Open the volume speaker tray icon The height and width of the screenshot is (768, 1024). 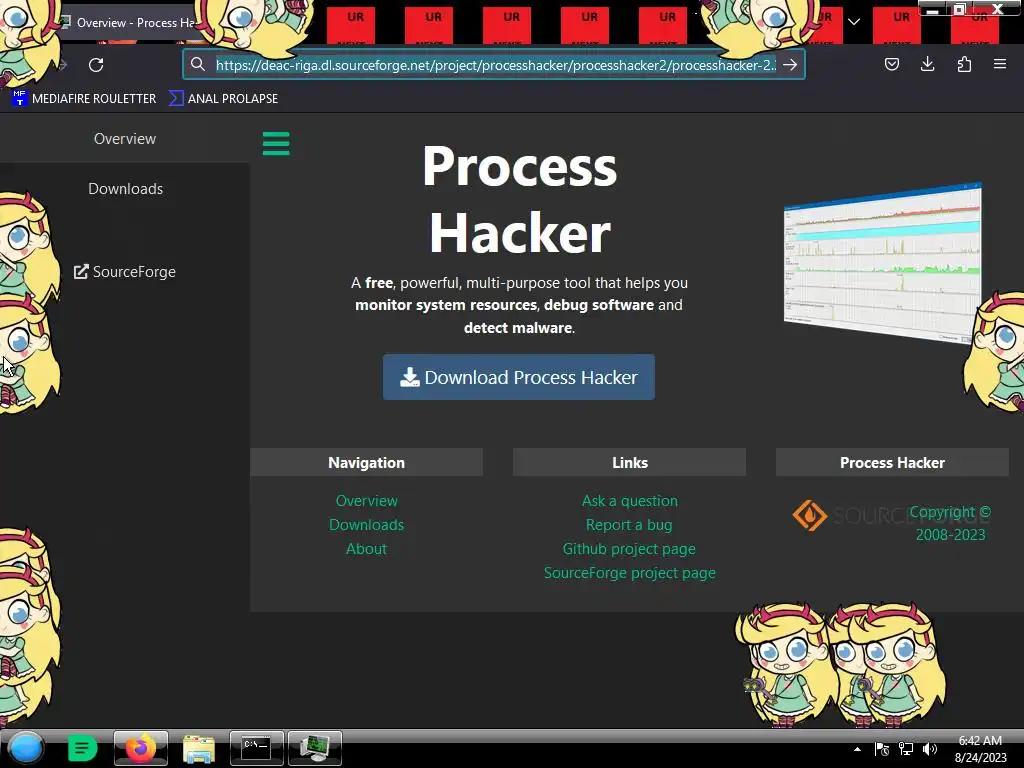click(x=930, y=749)
